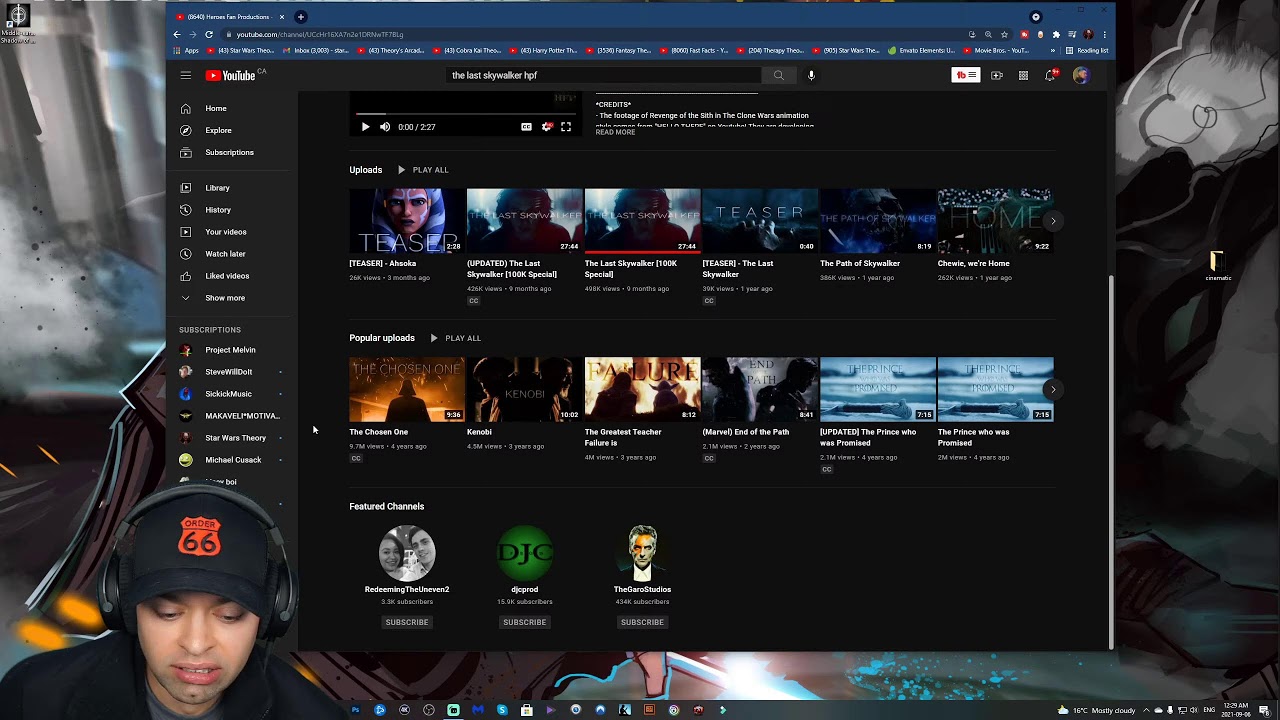Bookmark page with star icon

coord(1005,34)
